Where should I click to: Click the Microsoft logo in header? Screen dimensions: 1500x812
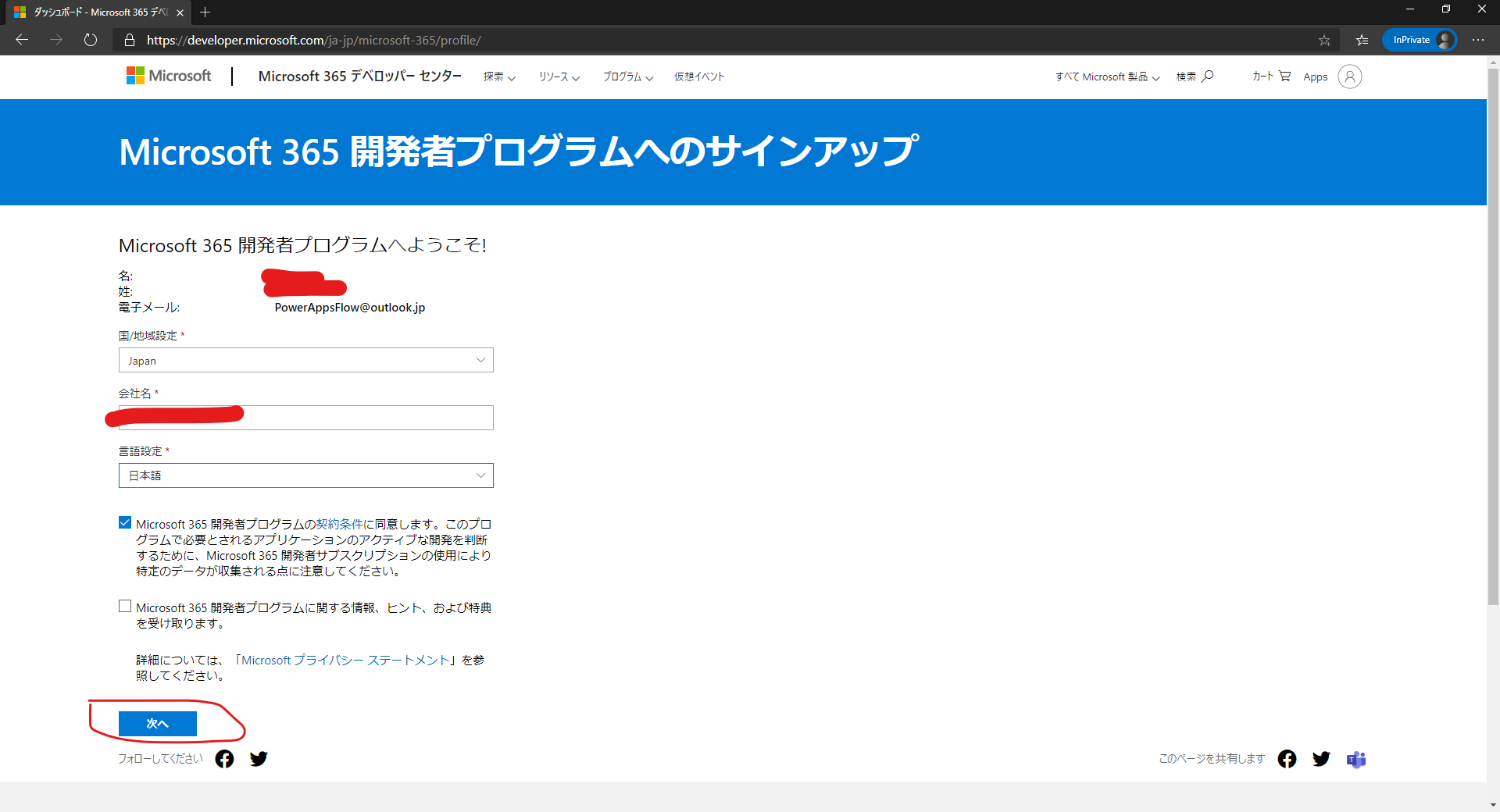point(169,76)
